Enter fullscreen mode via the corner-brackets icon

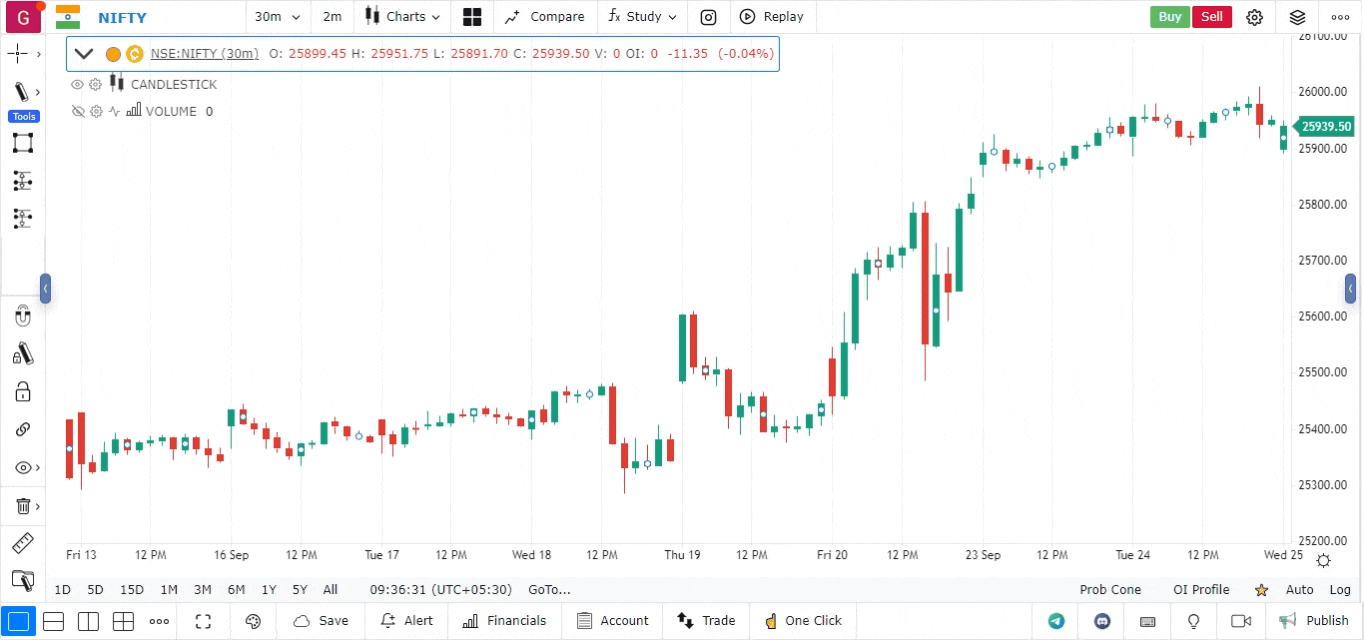point(203,621)
